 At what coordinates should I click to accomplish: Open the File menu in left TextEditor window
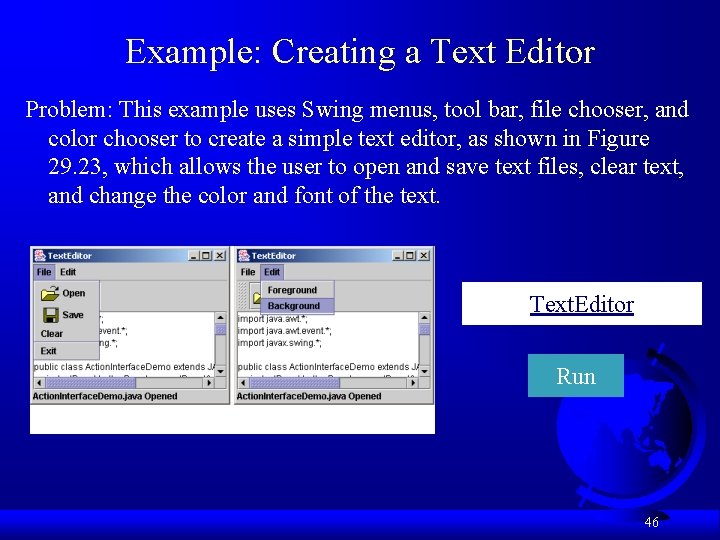pos(44,272)
